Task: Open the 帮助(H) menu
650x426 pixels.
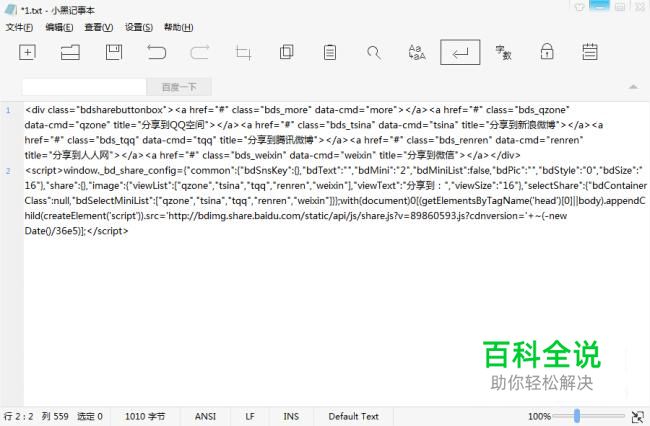Action: click(x=179, y=27)
